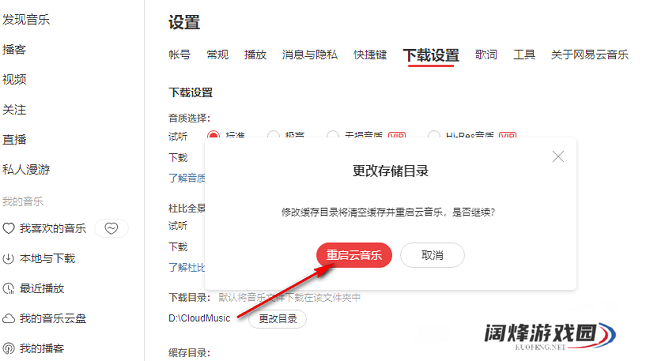Click the cloud icon beside 我的音乐云盘

(x=9, y=318)
